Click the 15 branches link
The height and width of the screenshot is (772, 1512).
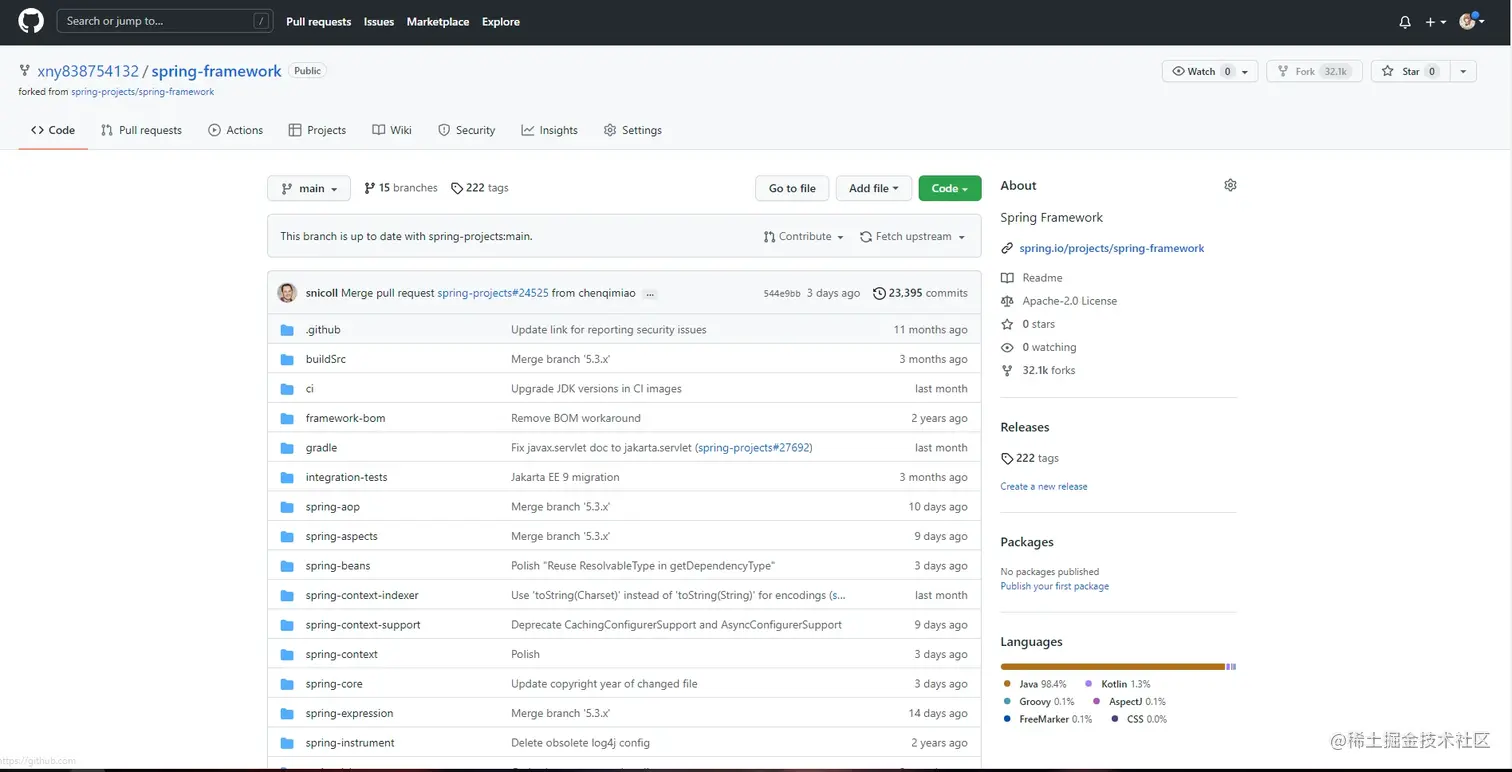click(x=401, y=188)
